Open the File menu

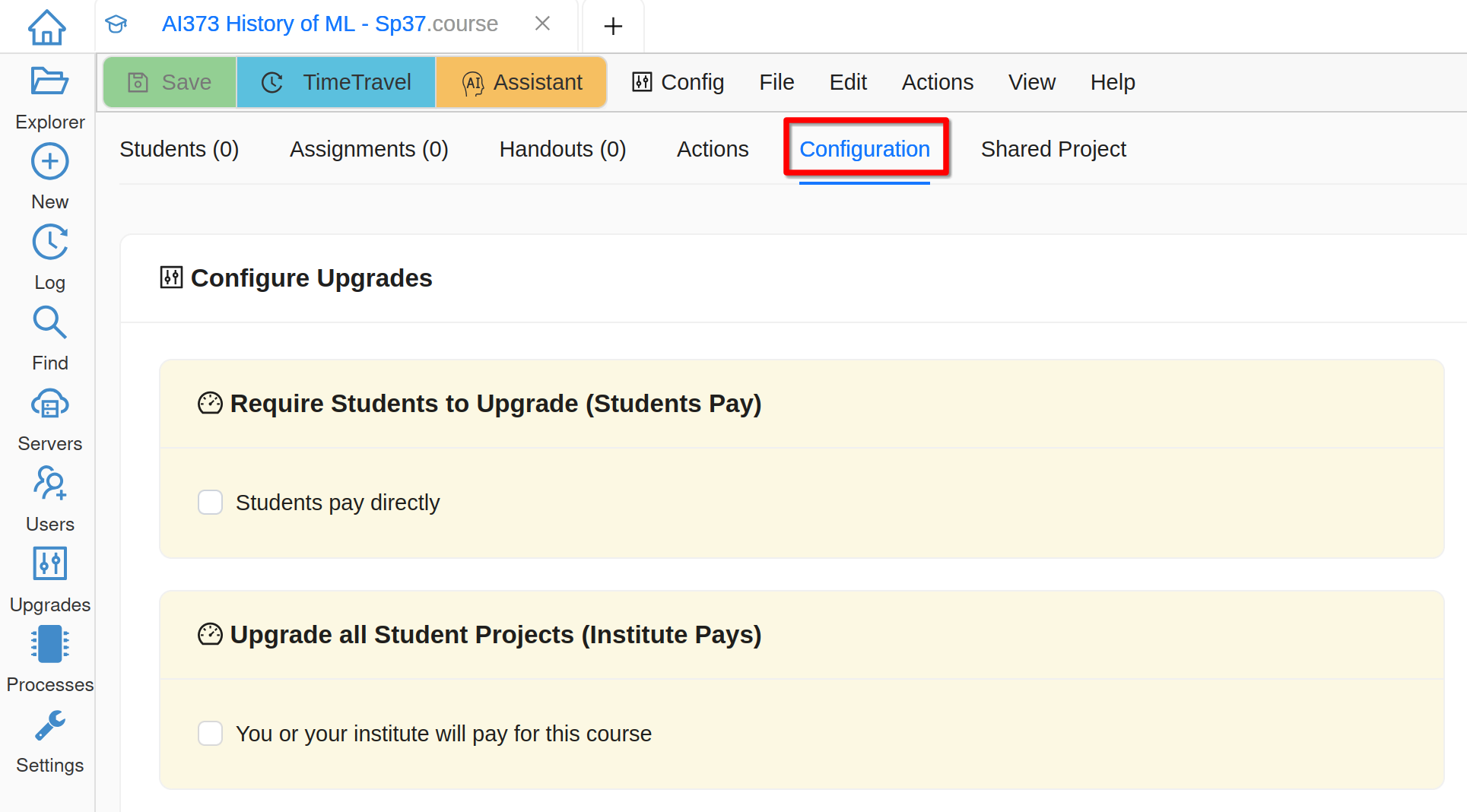pyautogui.click(x=776, y=82)
